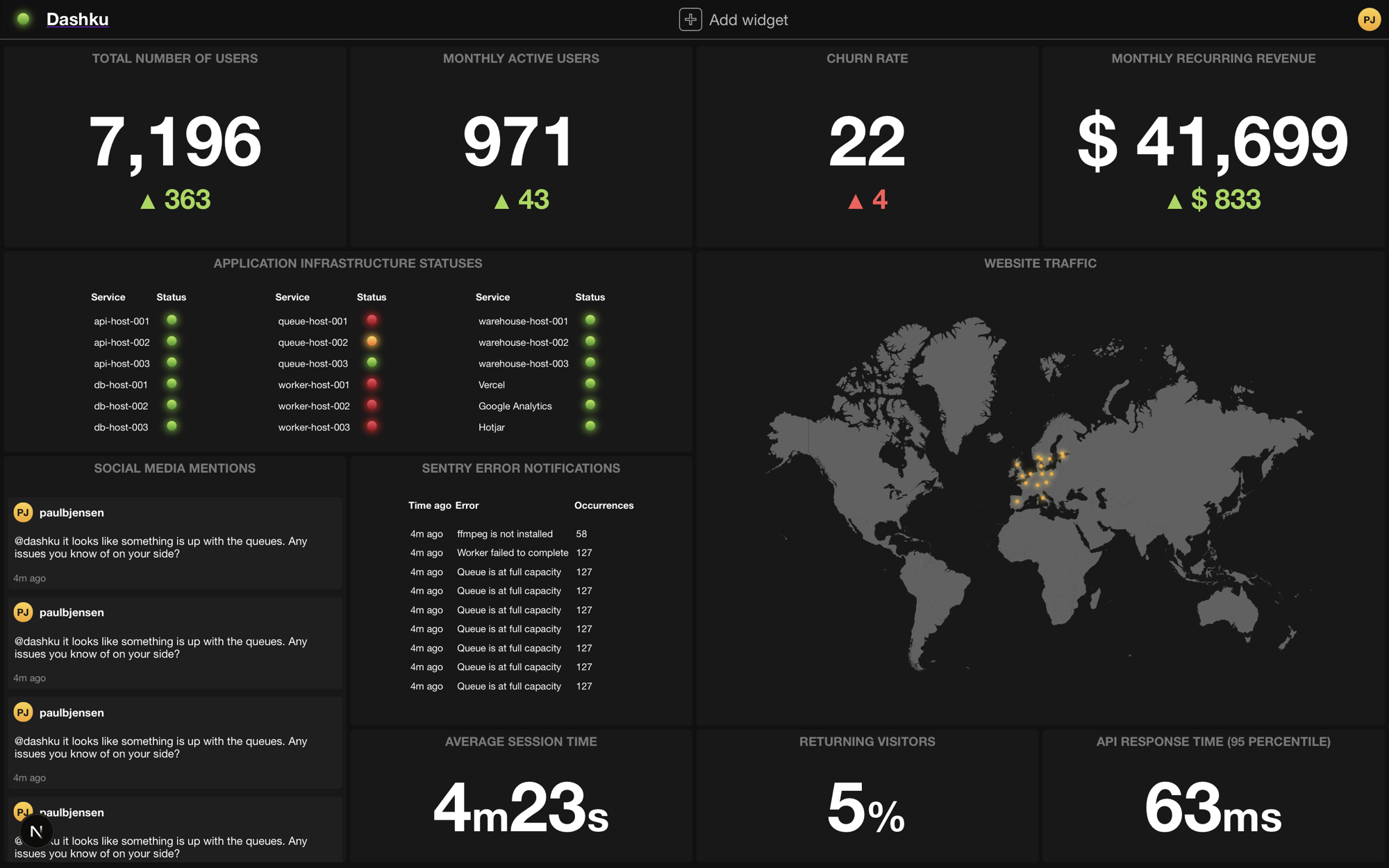Click the plus icon beside Add widget
Screen dimensions: 1389x868
(690, 19)
